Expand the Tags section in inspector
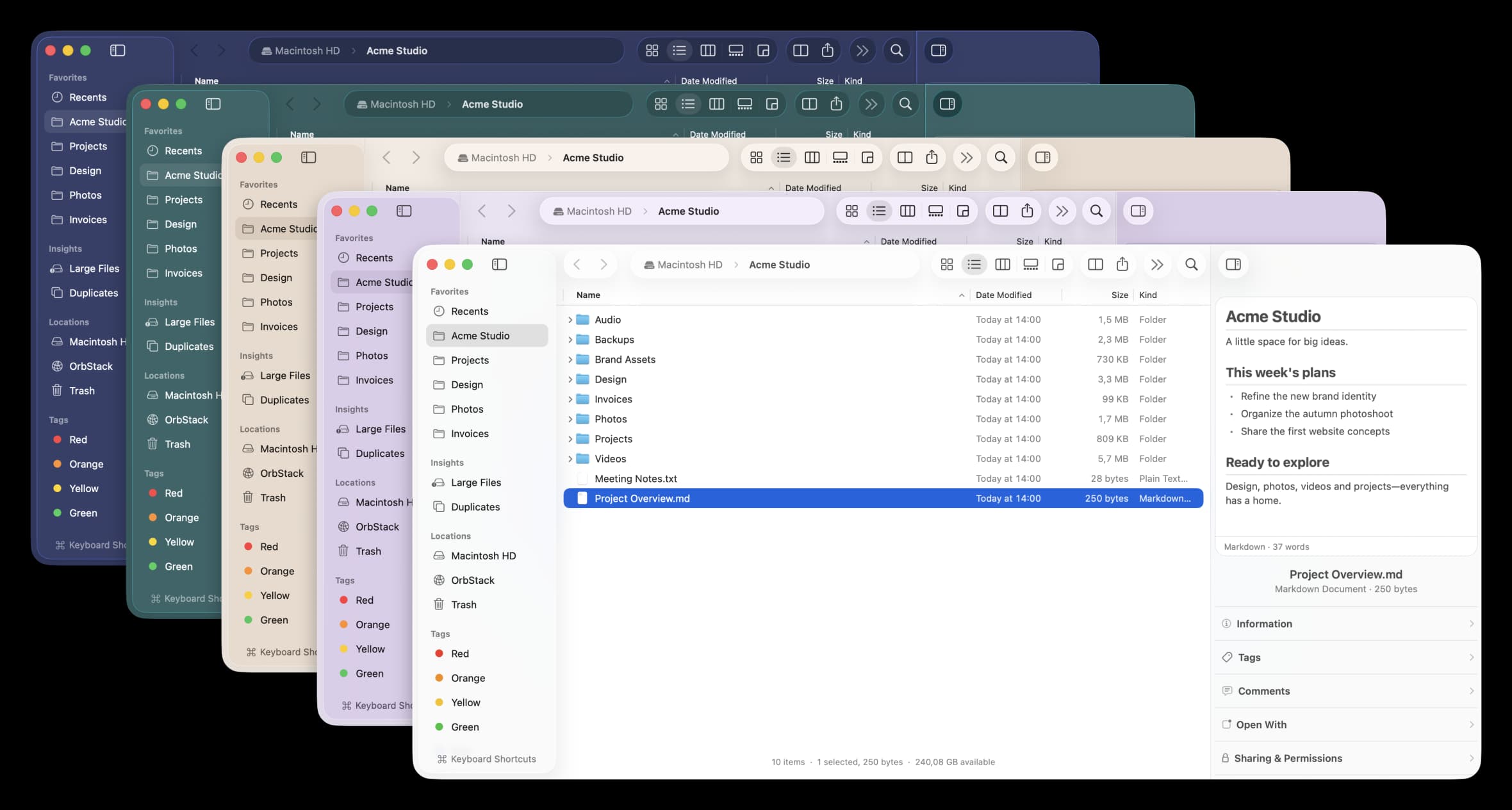This screenshot has height=810, width=1512. click(x=1347, y=657)
